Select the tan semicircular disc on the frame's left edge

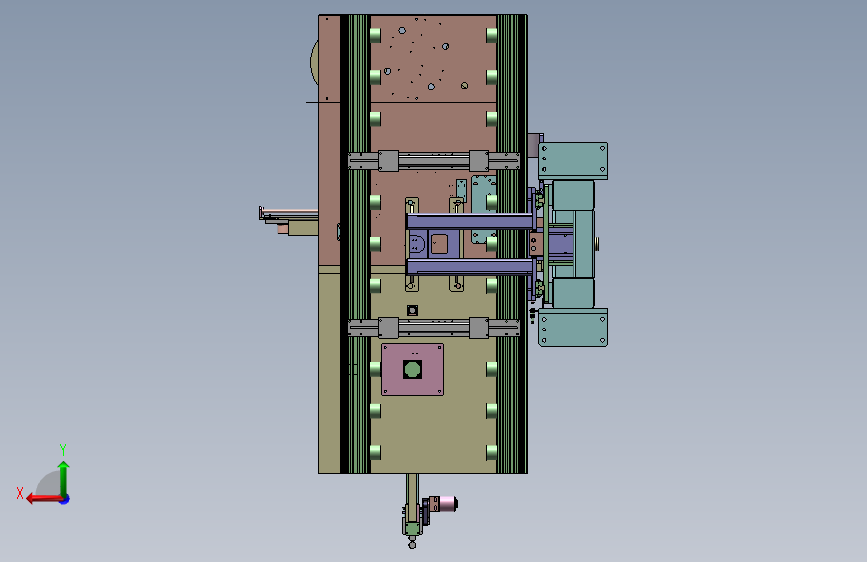314,62
